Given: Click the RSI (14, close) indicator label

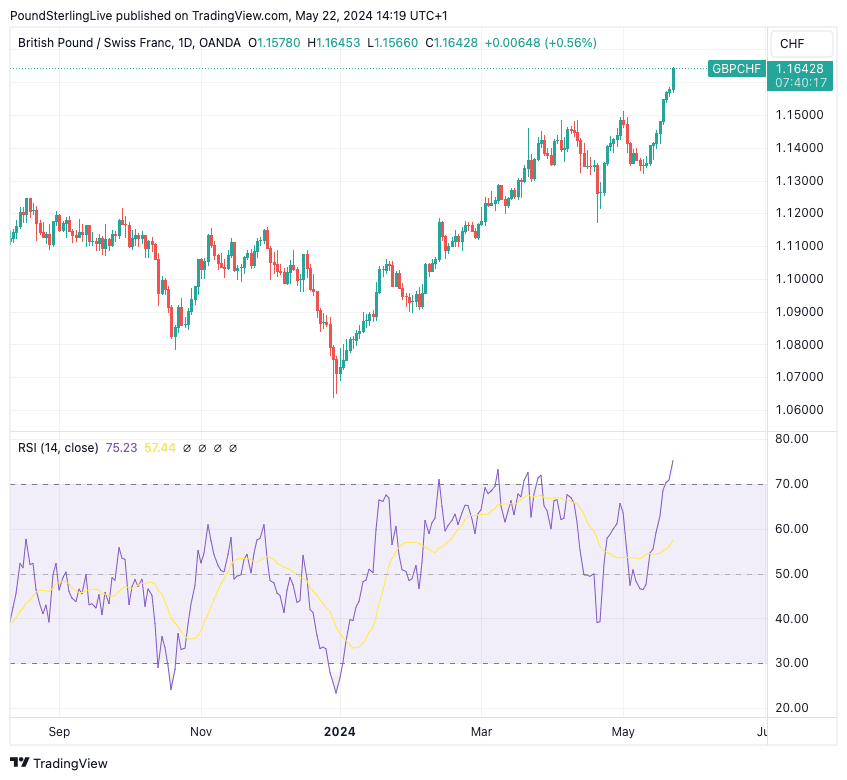Looking at the screenshot, I should point(58,448).
